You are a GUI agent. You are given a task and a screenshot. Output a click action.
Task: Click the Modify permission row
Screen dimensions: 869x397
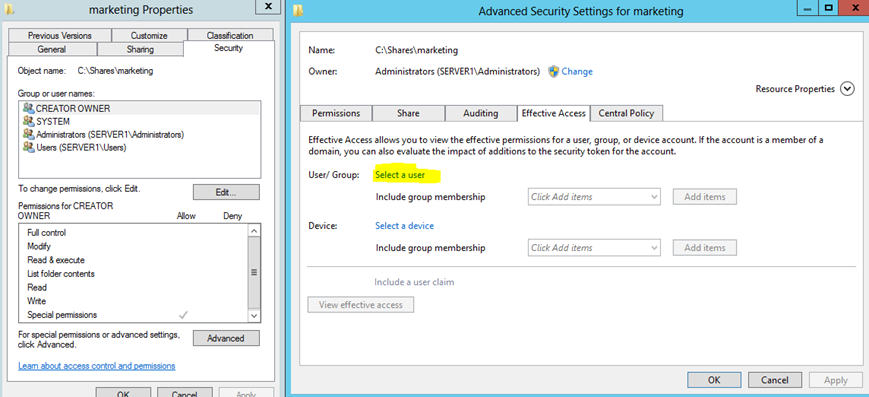point(134,246)
